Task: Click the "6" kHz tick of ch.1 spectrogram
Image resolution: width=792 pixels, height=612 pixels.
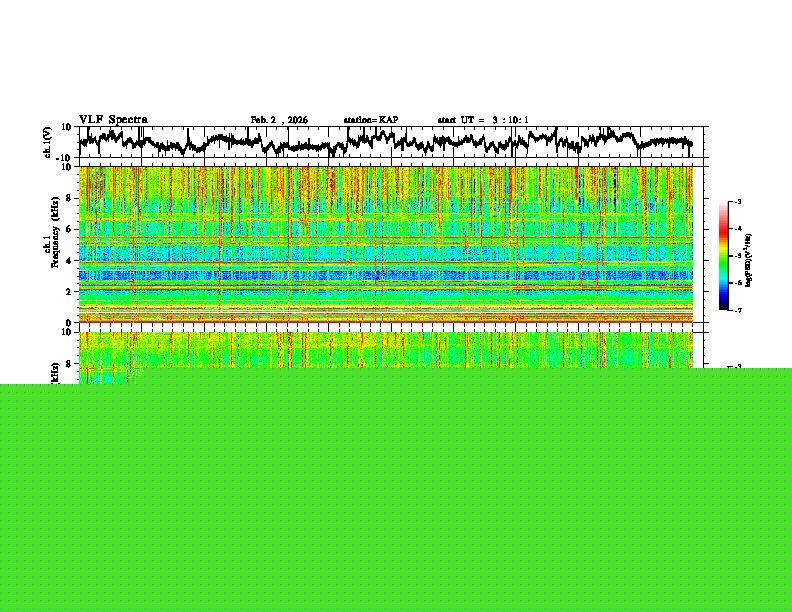Action: pyautogui.click(x=70, y=229)
